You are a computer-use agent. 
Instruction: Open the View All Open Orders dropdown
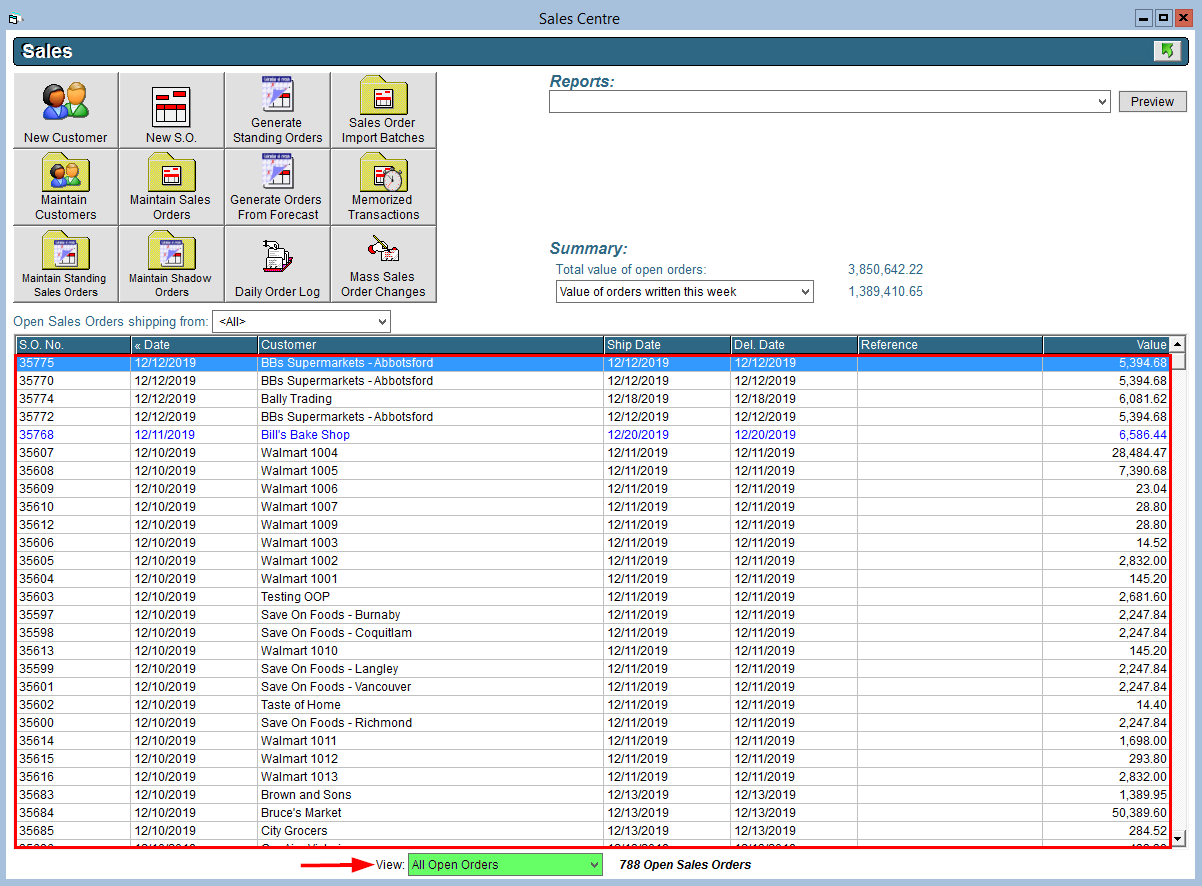point(594,865)
